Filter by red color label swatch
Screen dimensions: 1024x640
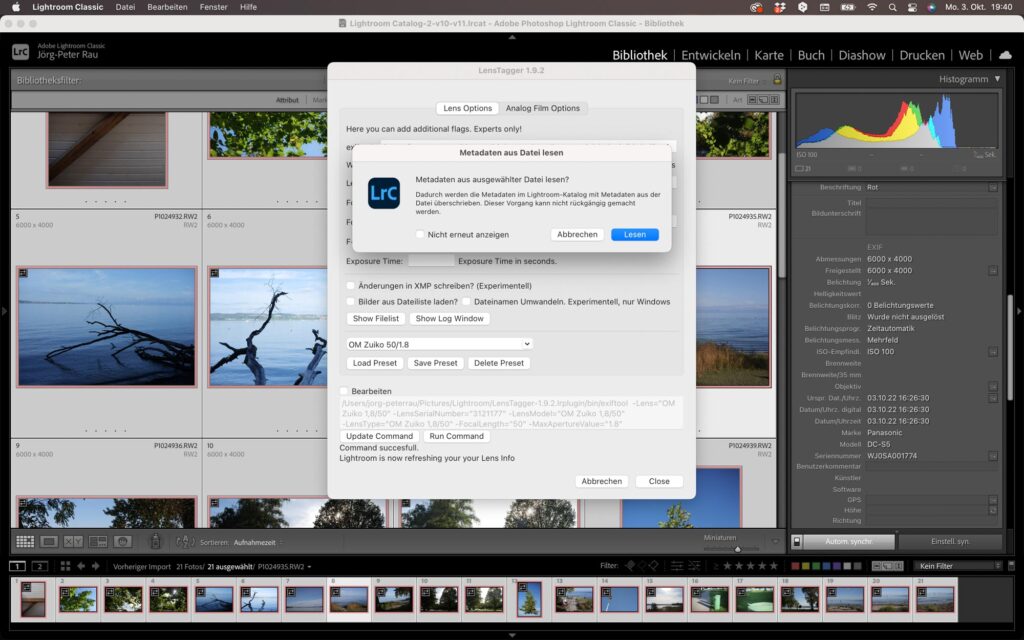pos(795,566)
